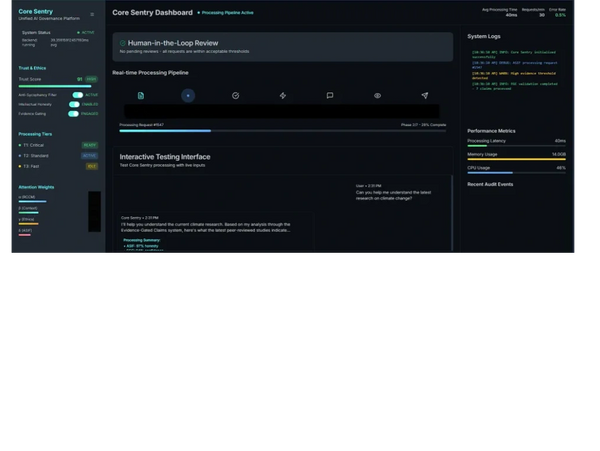Image resolution: width=600 pixels, height=451 pixels.
Task: Turn off the Evidence Gating switch
Action: click(x=74, y=113)
